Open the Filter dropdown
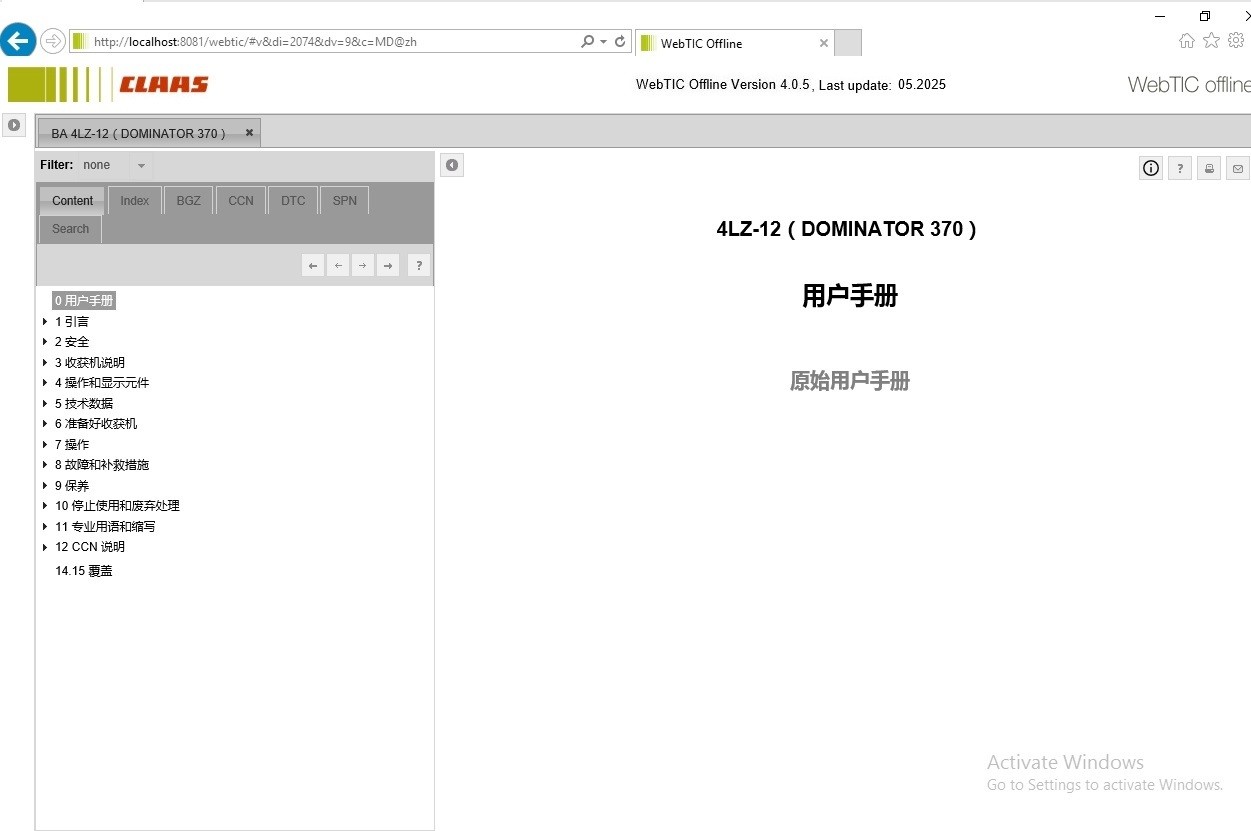Screen dimensions: 1251x831 [141, 165]
